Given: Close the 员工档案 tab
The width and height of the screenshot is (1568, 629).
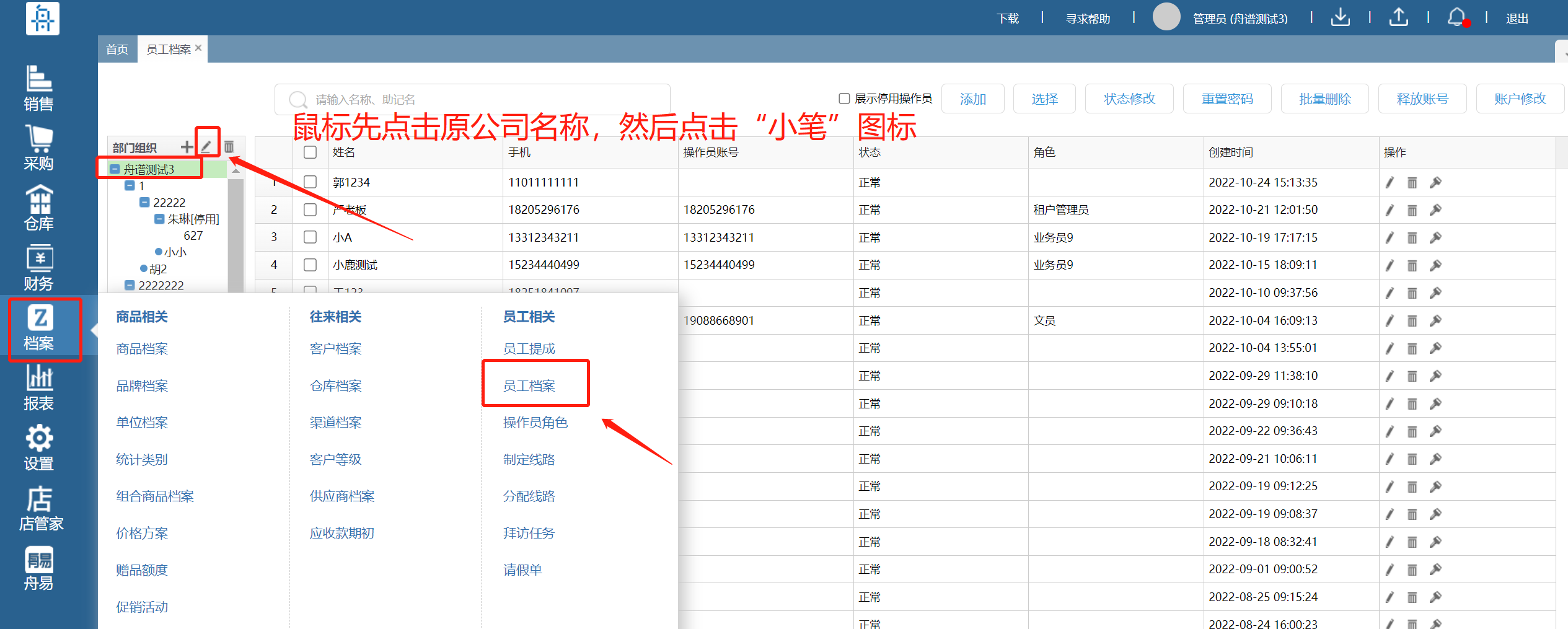Looking at the screenshot, I should (x=198, y=48).
